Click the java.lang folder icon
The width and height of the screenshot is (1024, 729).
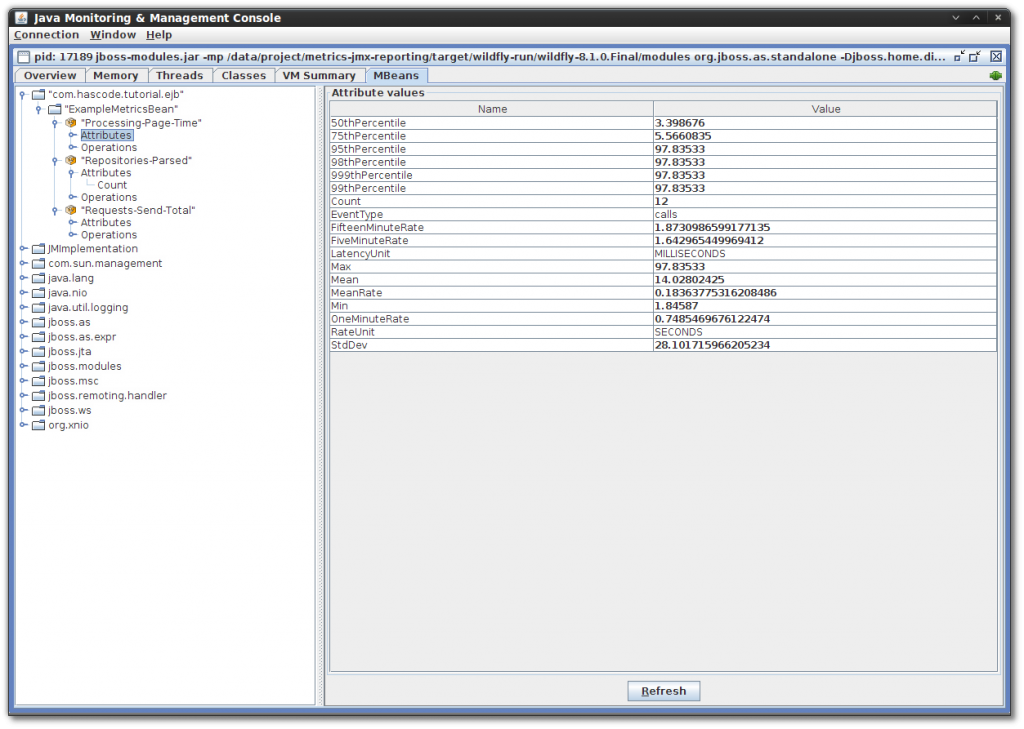pos(37,278)
